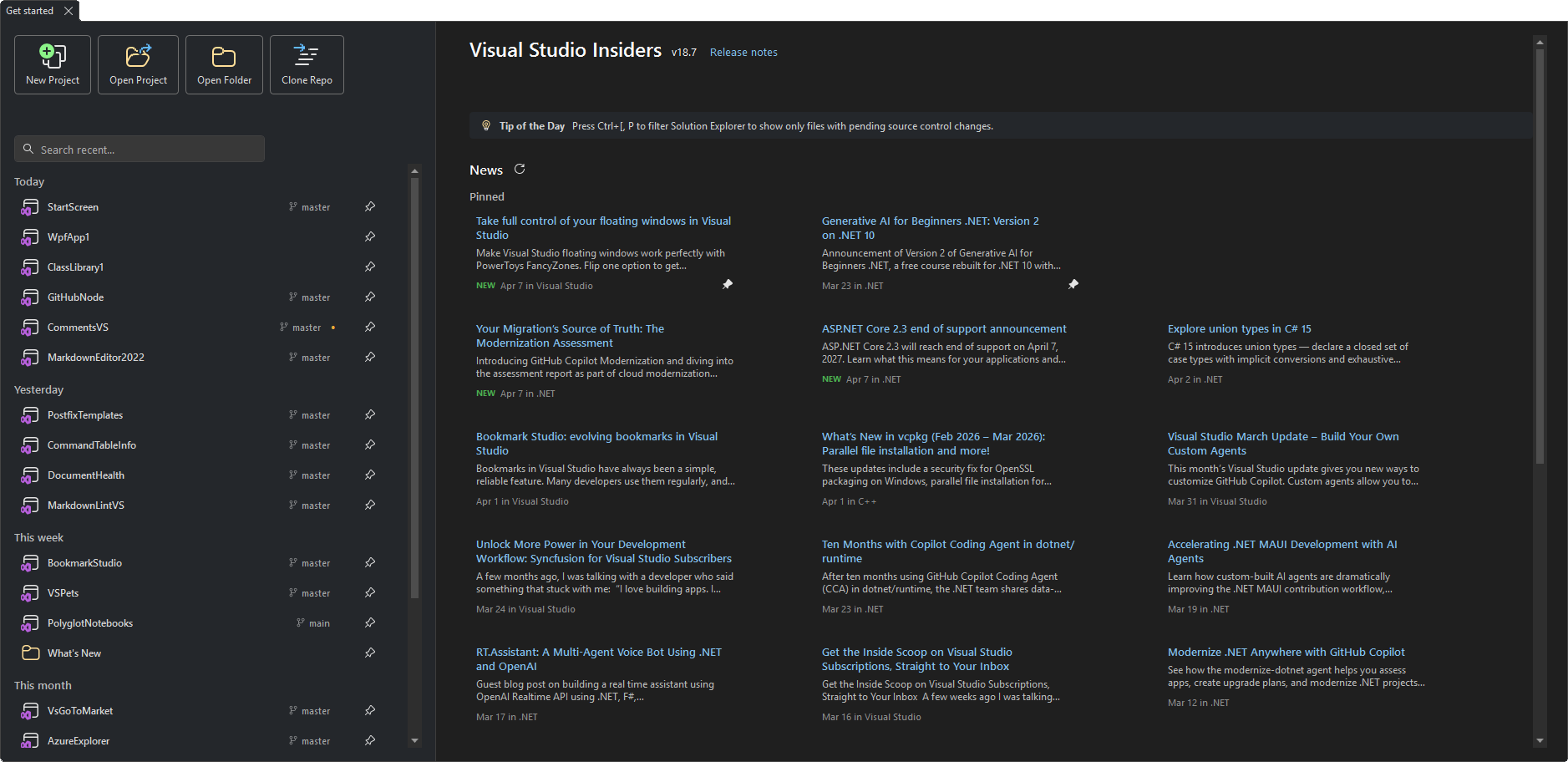Click the project icon next to WpfApp1
This screenshot has width=1568, height=762.
tap(30, 236)
